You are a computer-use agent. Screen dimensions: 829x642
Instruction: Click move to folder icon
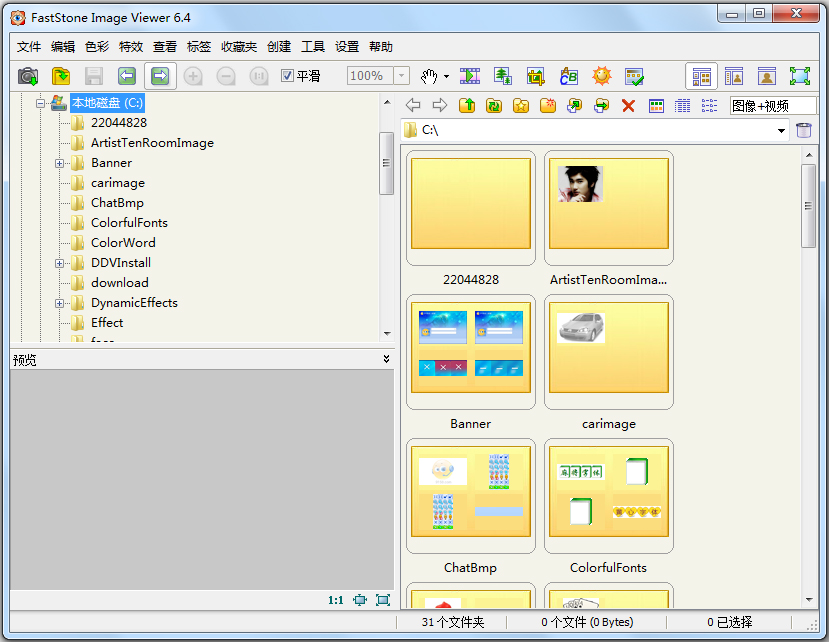click(x=601, y=105)
